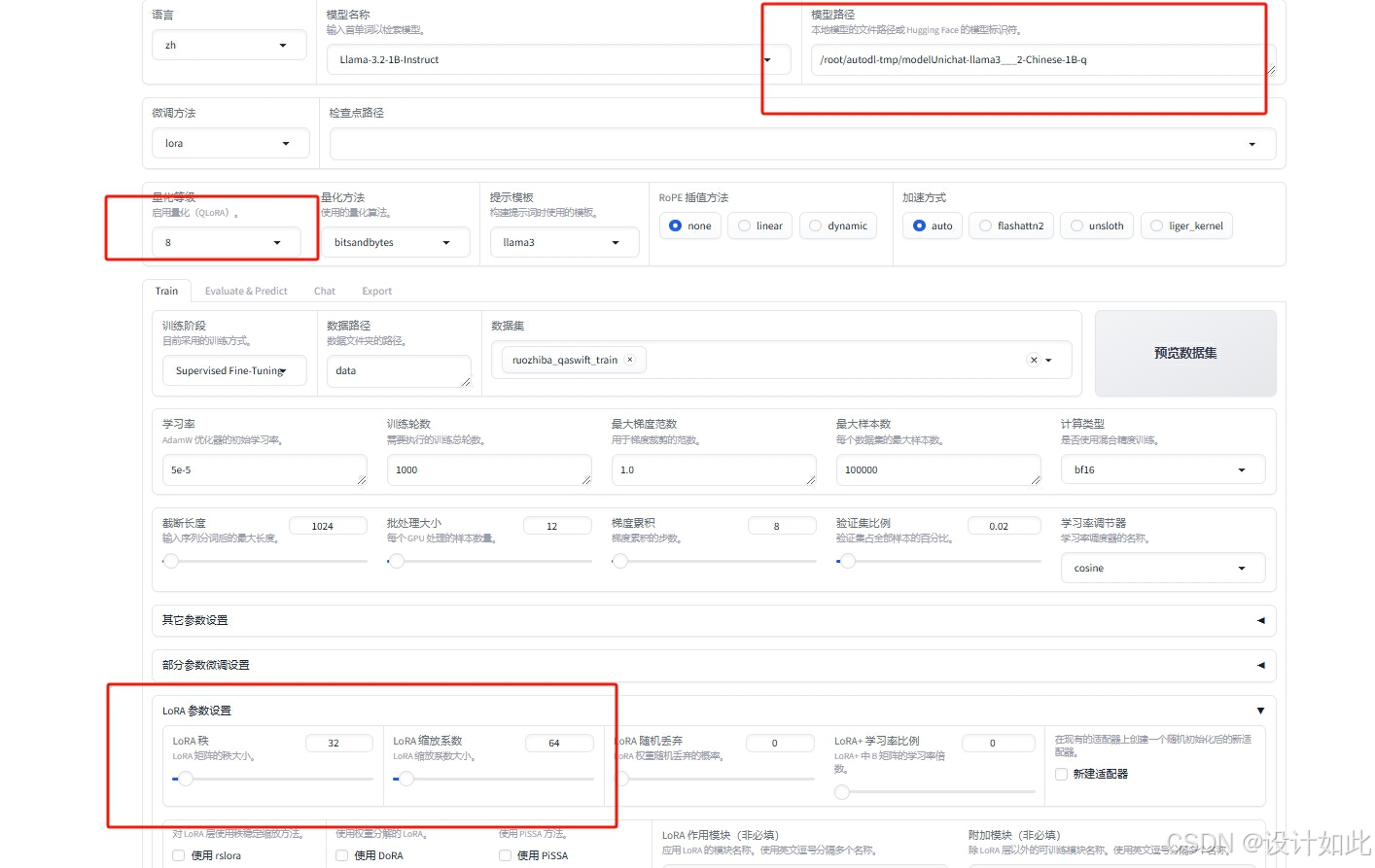This screenshot has width=1375, height=868.
Task: Open the Chat tab
Action: coord(325,291)
